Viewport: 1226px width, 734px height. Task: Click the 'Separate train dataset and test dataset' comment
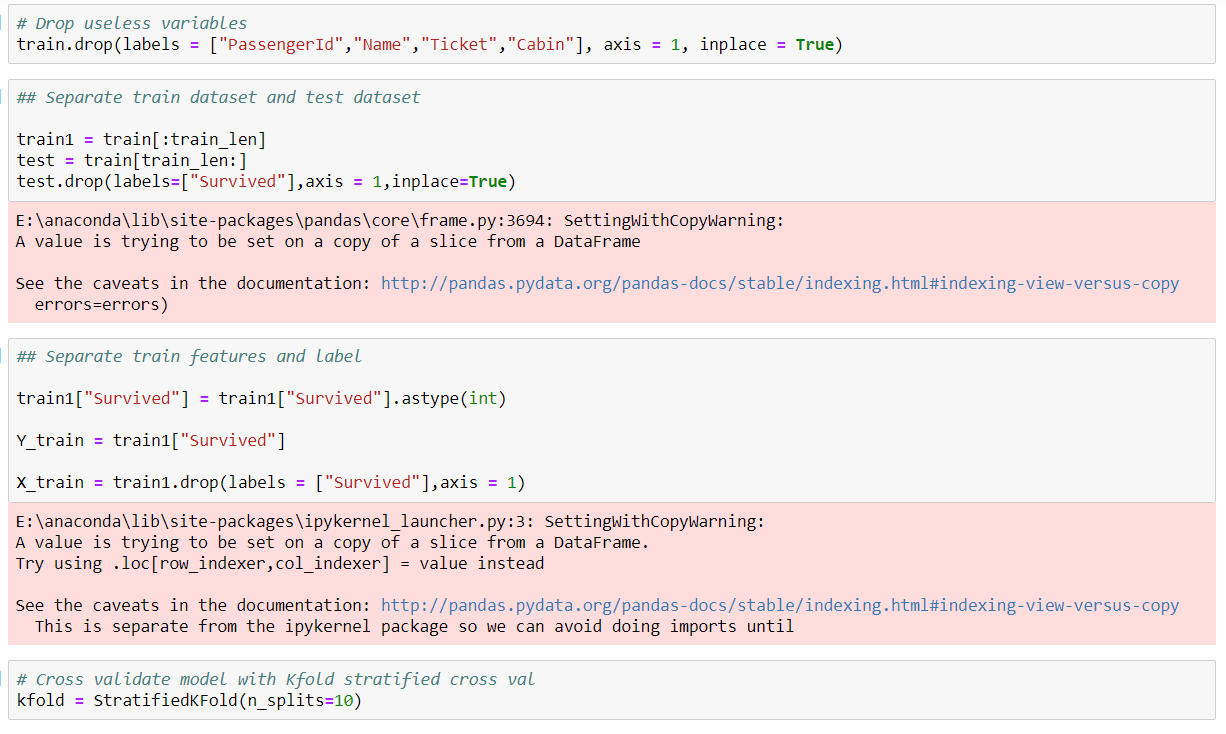point(219,97)
